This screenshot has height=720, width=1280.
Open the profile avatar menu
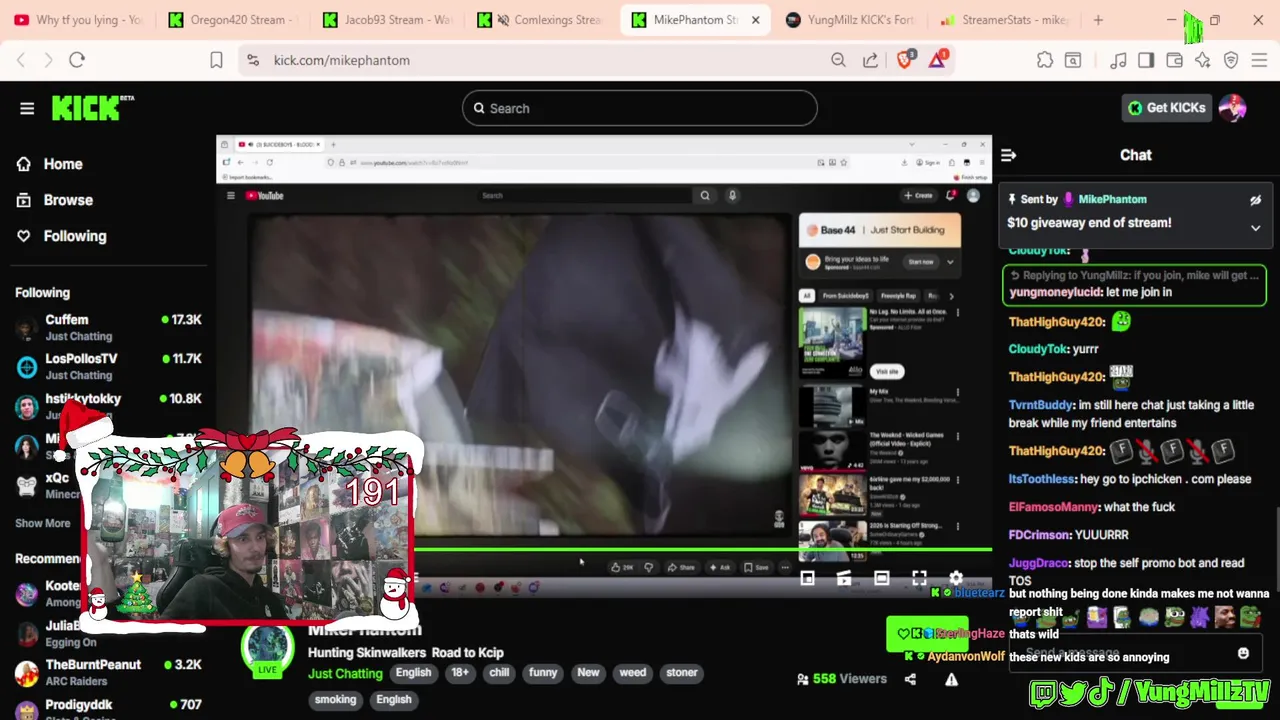(1233, 108)
